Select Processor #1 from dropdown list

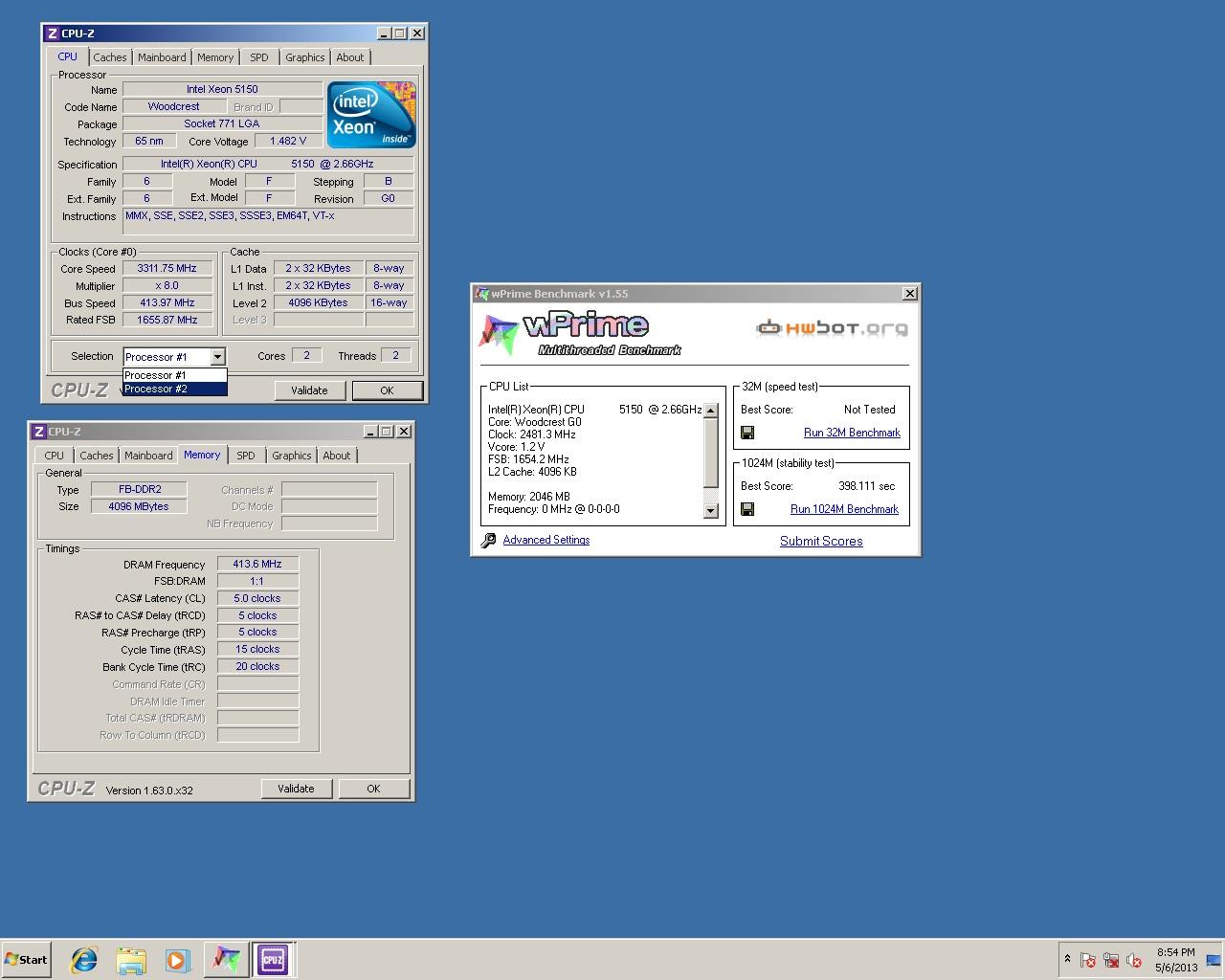point(174,375)
